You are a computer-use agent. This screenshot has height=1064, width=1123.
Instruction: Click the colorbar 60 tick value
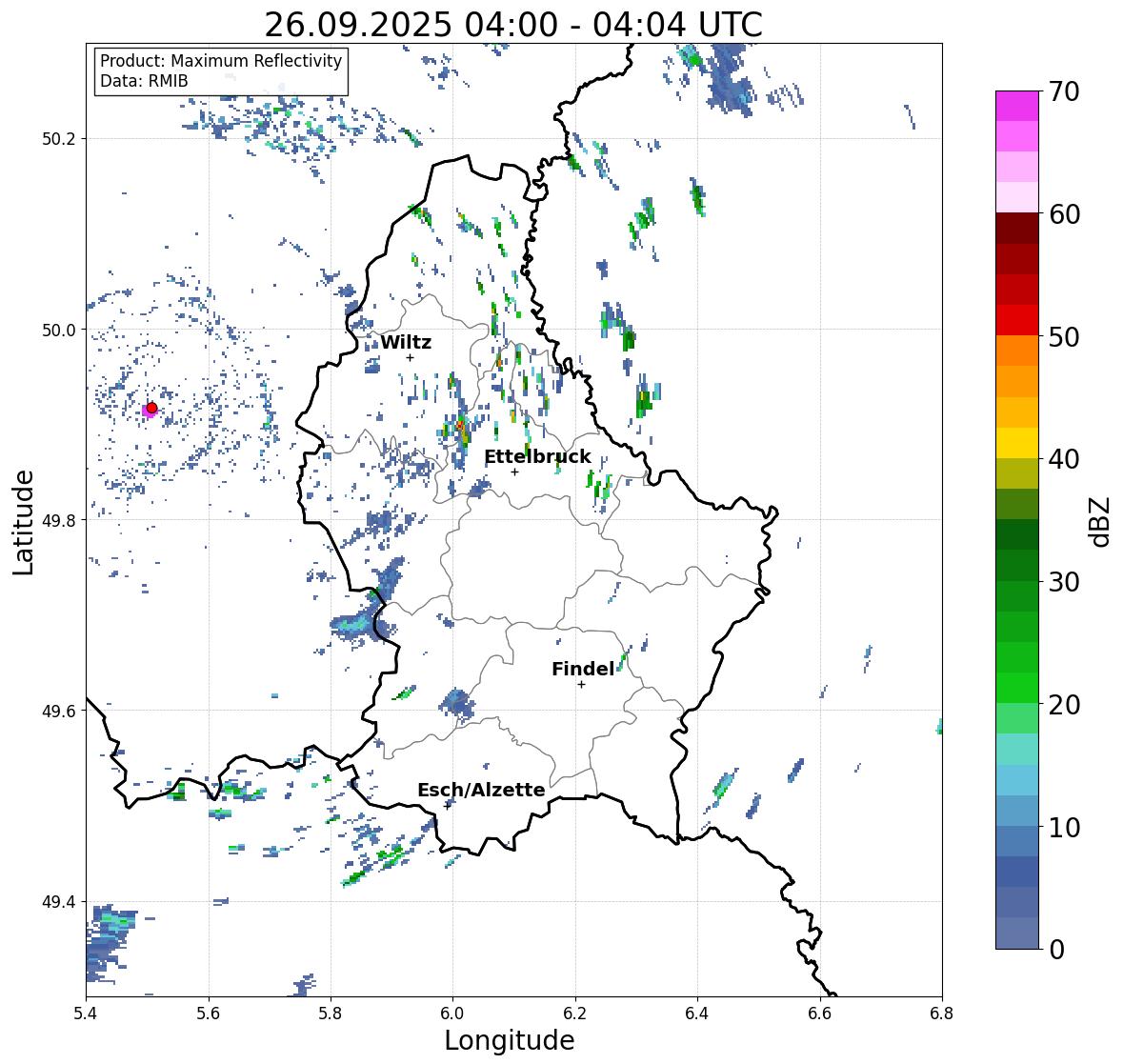[x=1063, y=214]
